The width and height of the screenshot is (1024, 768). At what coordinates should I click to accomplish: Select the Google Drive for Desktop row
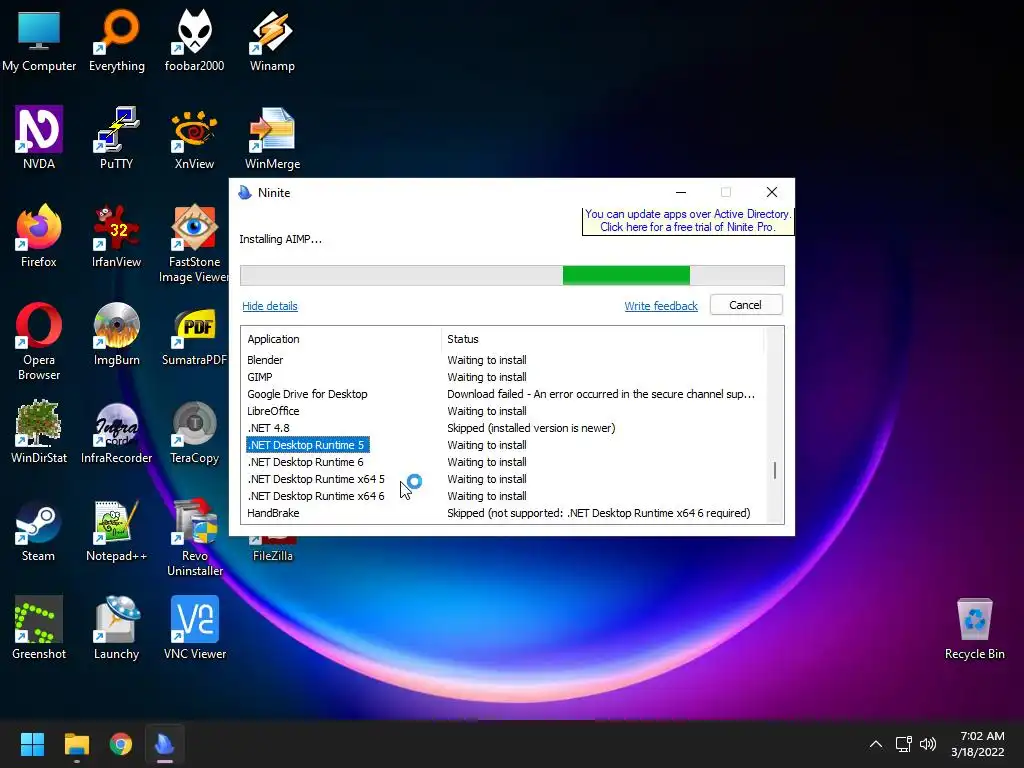(x=503, y=394)
